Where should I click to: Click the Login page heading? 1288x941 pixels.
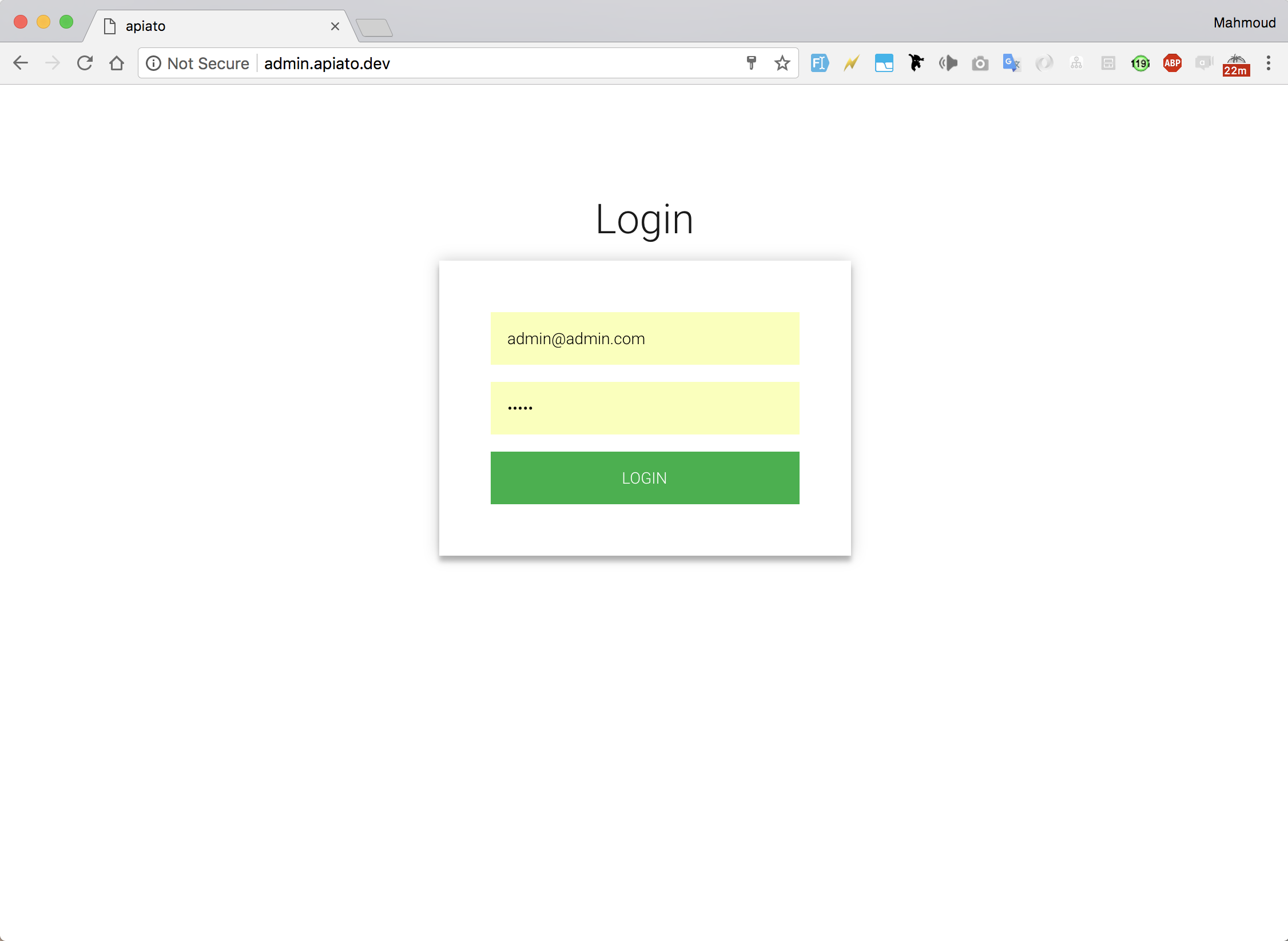coord(645,220)
